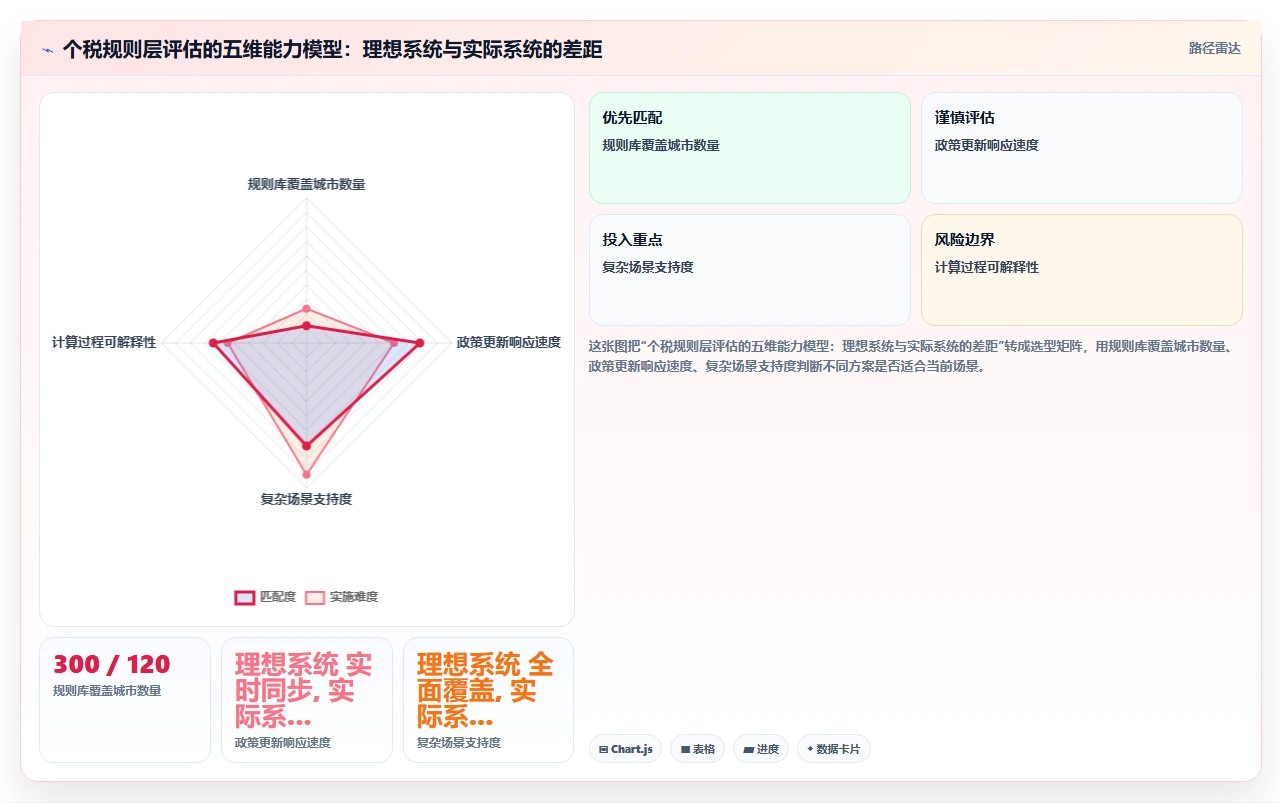The image size is (1282, 803).
Task: Click 实施难度 data point on 复杂场景支持度 axis
Action: pyautogui.click(x=307, y=474)
